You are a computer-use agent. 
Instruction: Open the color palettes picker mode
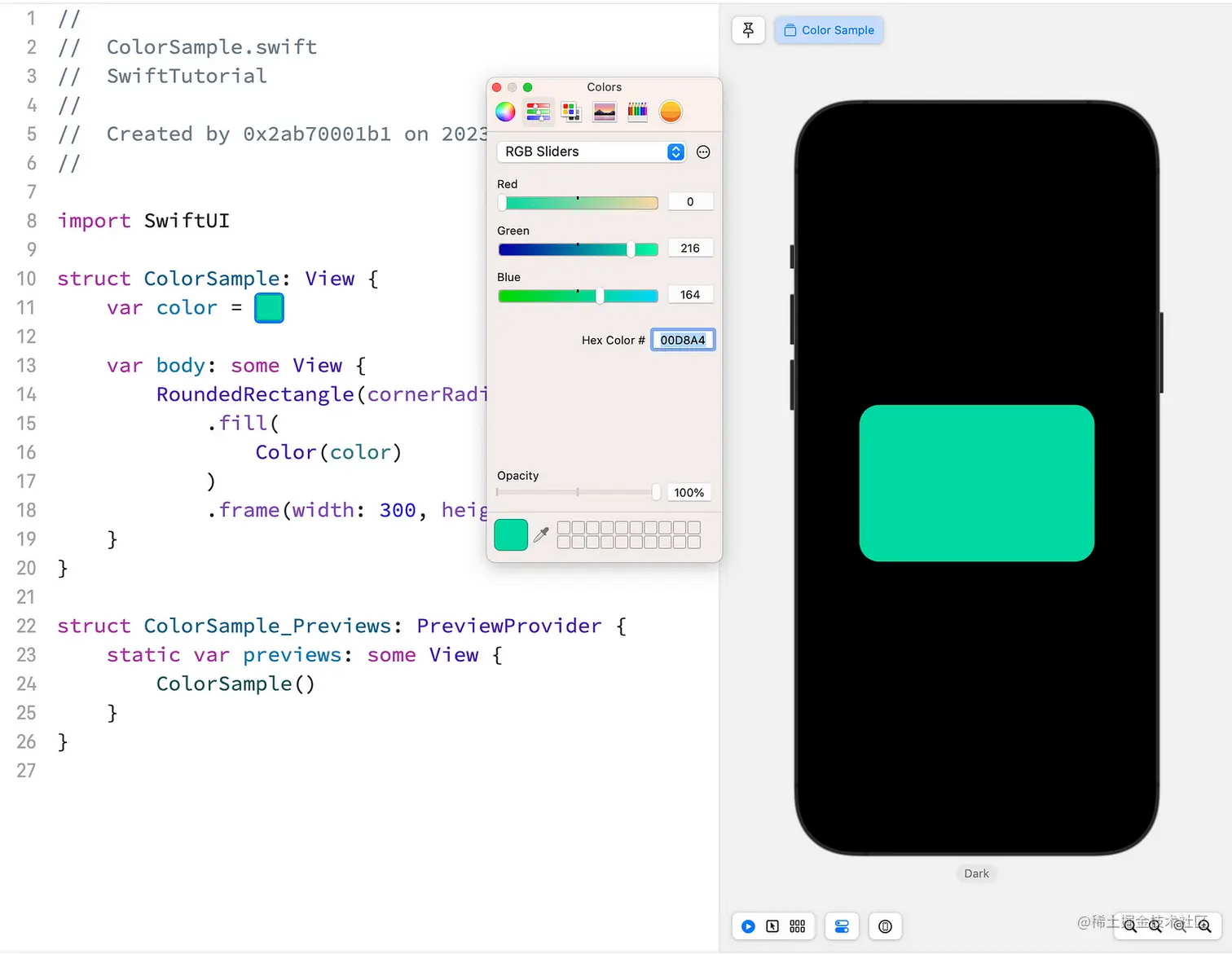point(571,112)
